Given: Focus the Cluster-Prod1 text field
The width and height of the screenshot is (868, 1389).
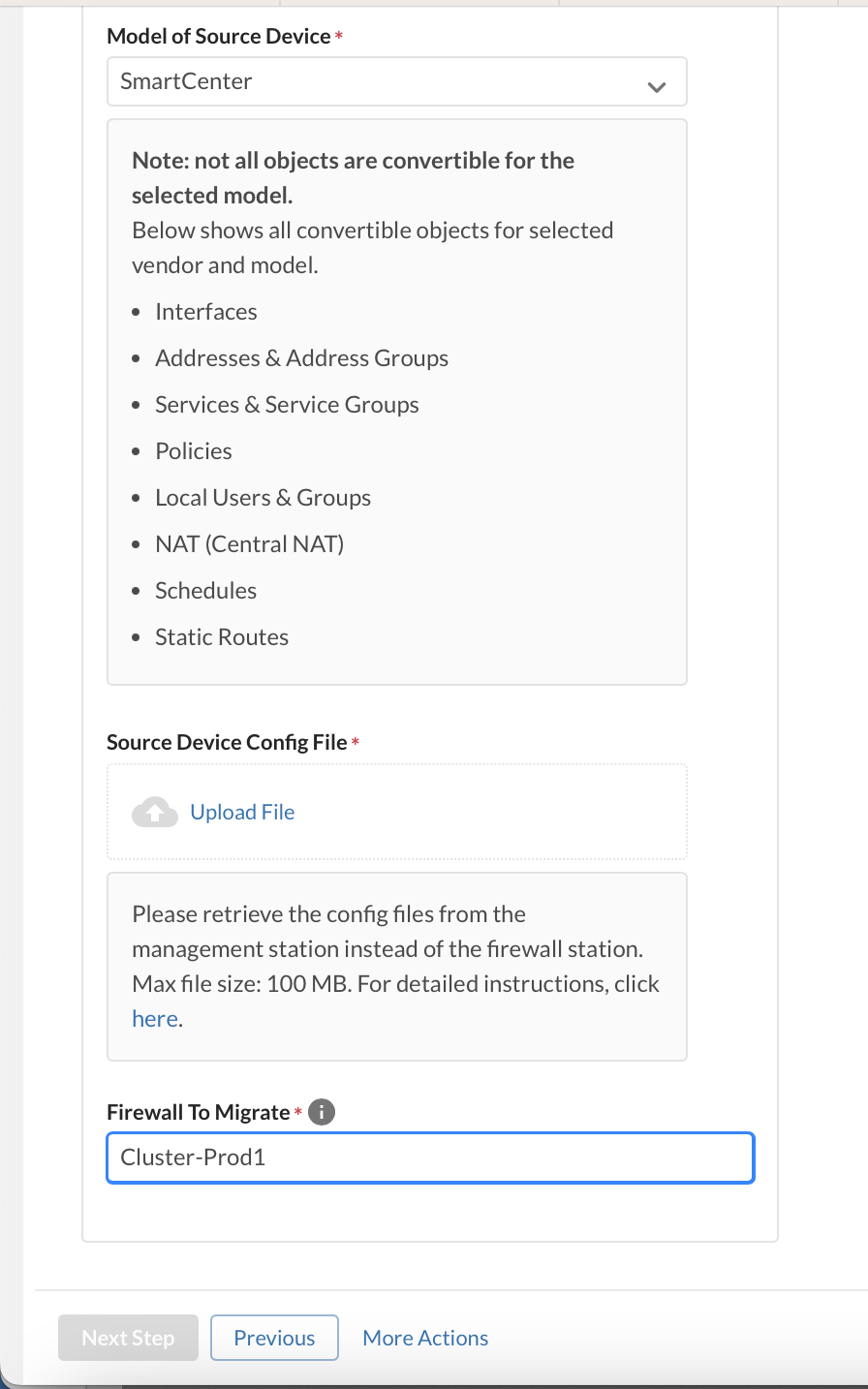Looking at the screenshot, I should point(429,1157).
